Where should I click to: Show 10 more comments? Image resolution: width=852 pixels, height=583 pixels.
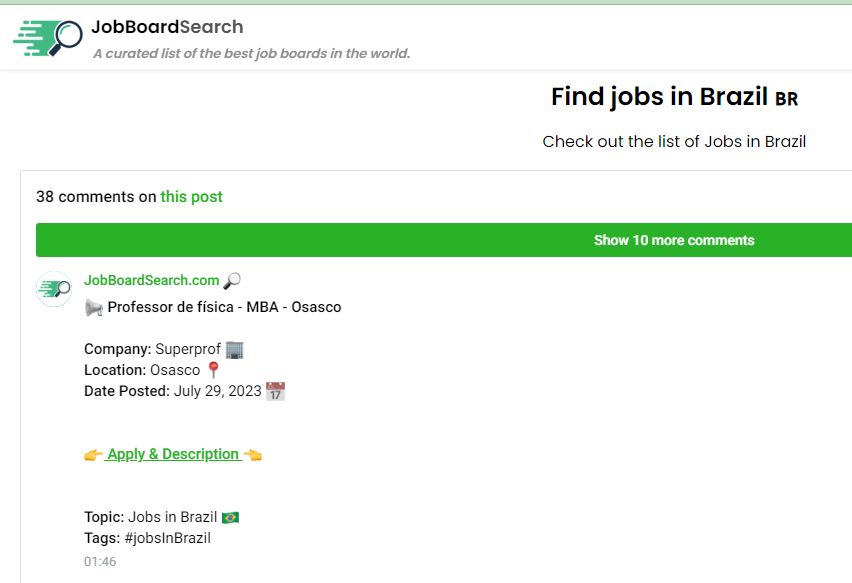click(673, 240)
